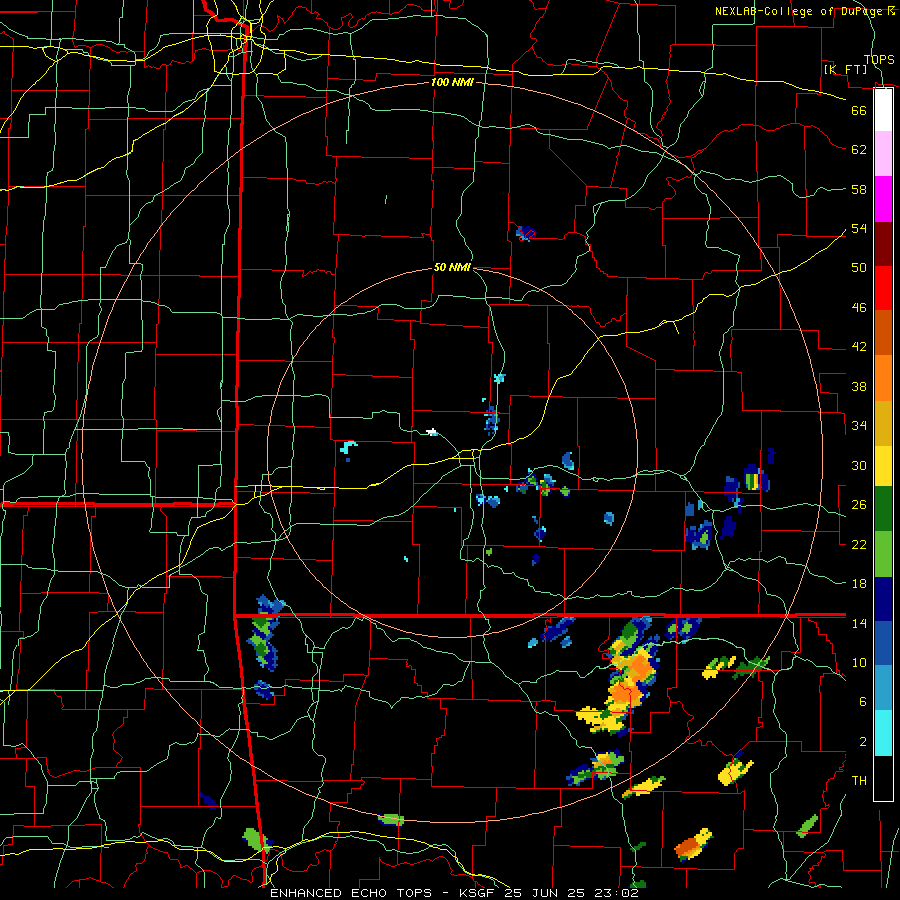Click the white swatch in the legend

(883, 110)
